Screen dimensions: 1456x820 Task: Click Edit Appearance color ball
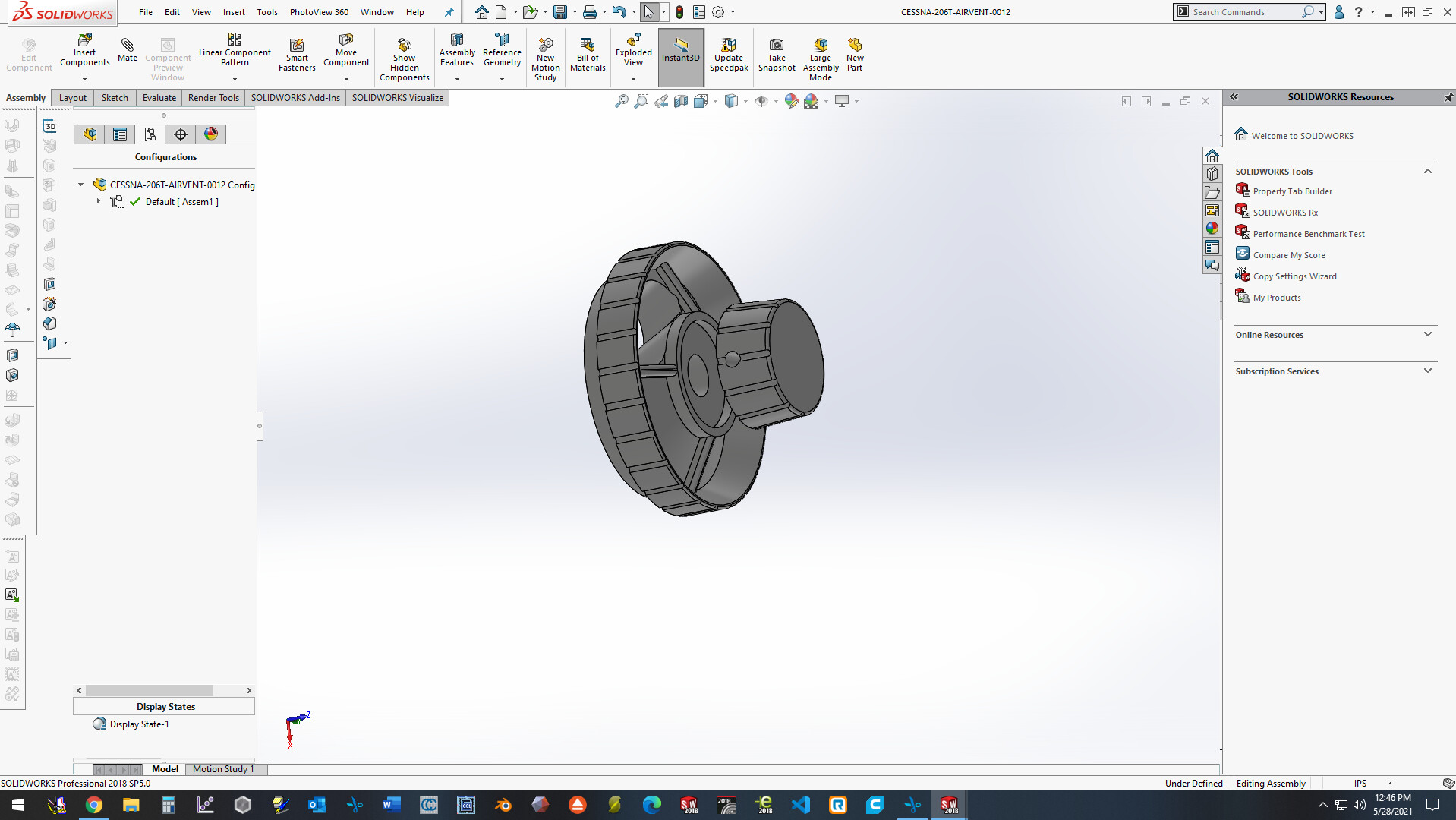[792, 101]
